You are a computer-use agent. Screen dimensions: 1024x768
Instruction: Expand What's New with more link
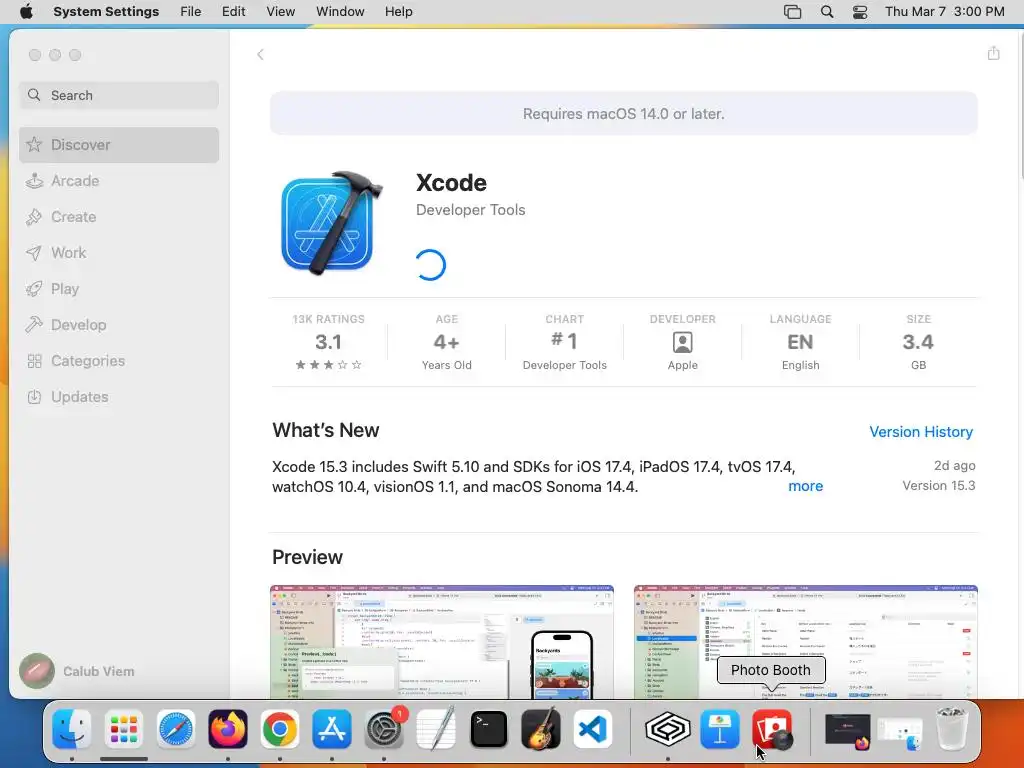pyautogui.click(x=805, y=486)
